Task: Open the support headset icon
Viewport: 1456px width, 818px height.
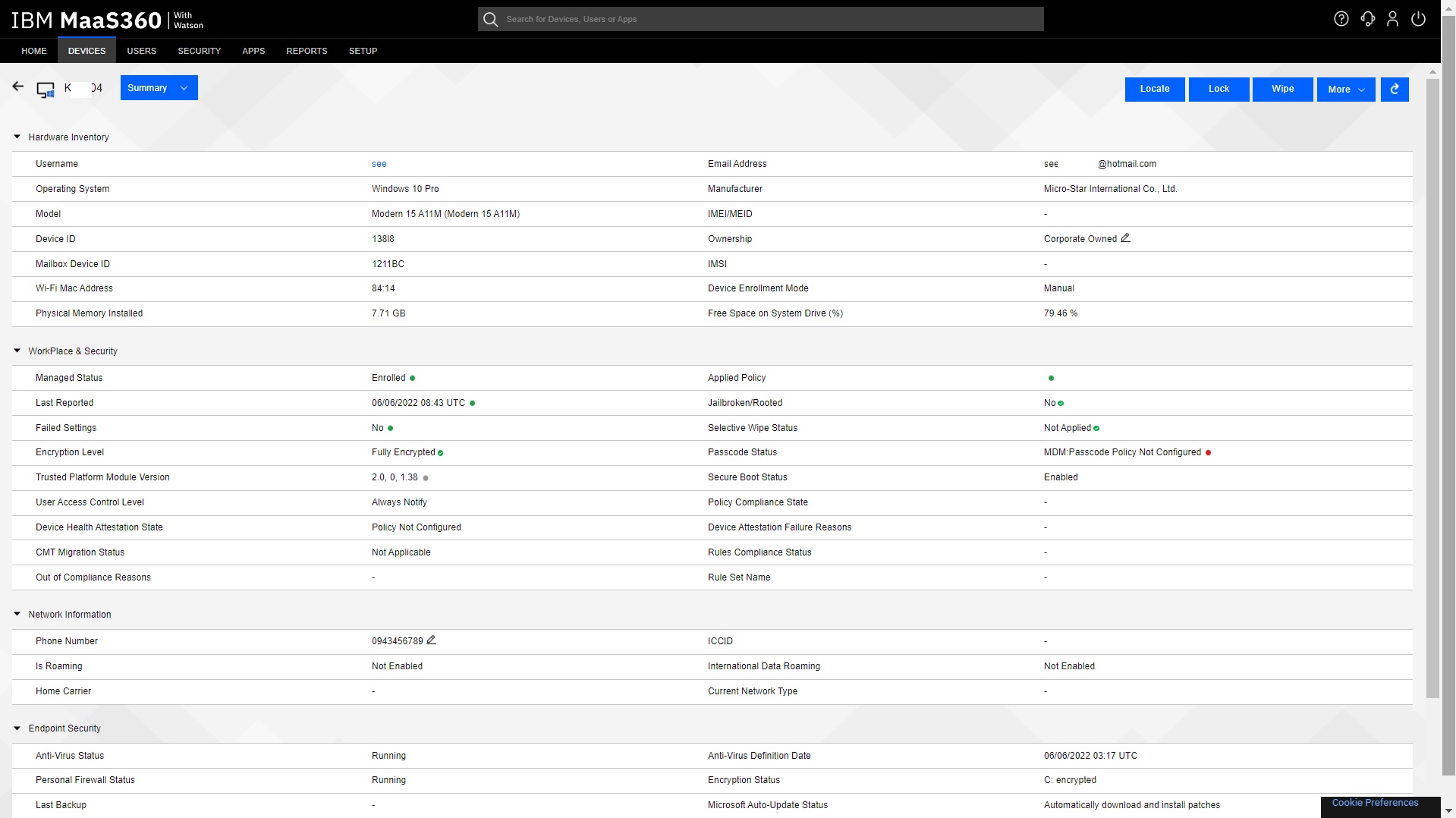Action: (x=1368, y=19)
